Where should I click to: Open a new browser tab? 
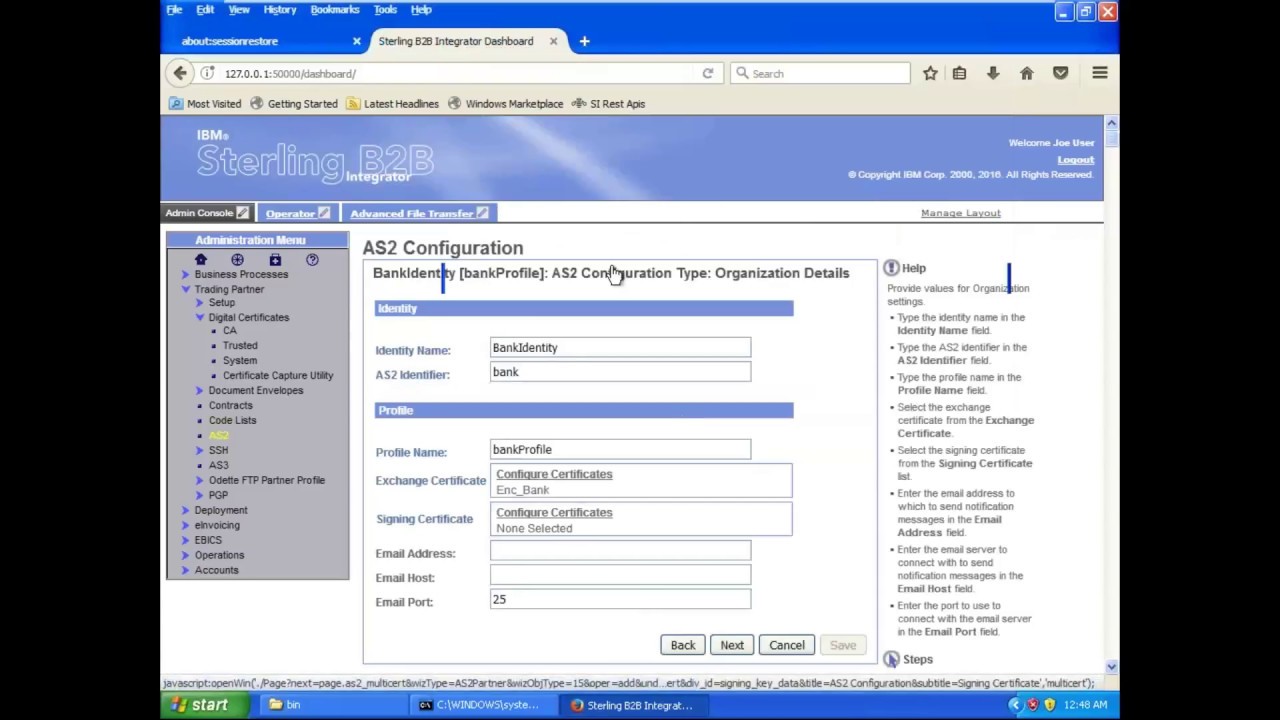584,41
